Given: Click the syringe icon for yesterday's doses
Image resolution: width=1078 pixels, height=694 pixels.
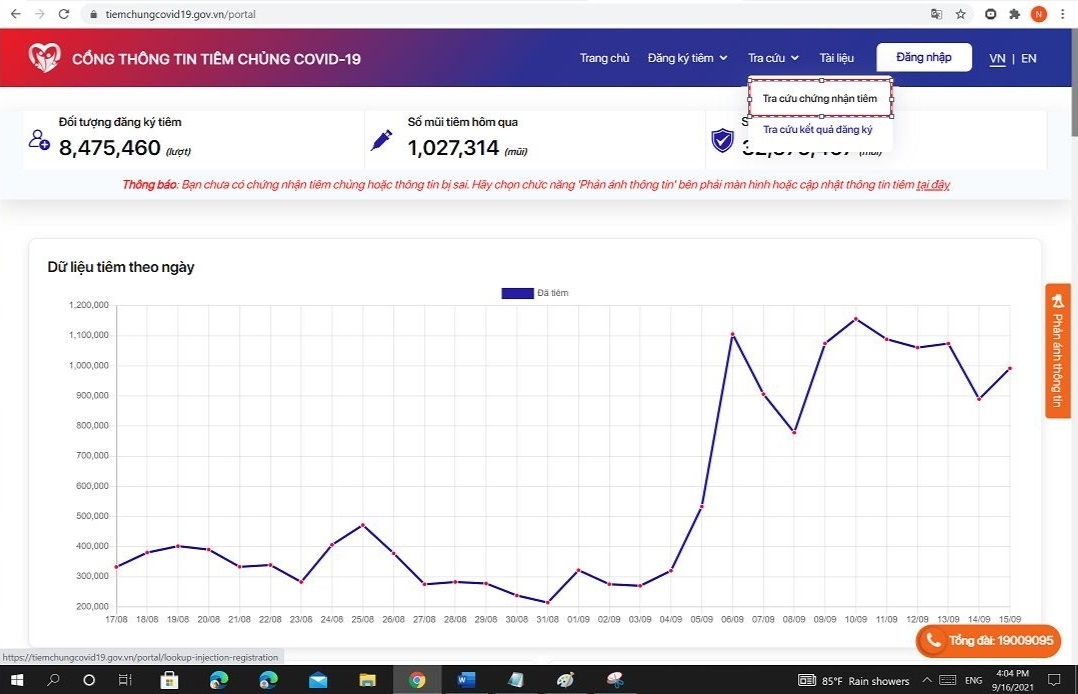Looking at the screenshot, I should [381, 140].
